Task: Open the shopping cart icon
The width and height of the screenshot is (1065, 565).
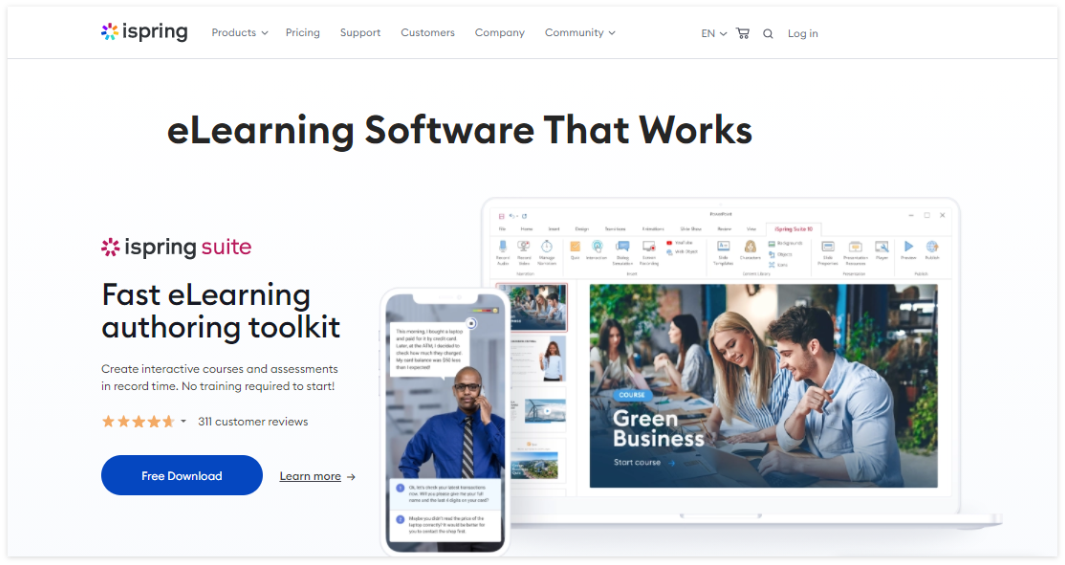Action: (x=742, y=33)
